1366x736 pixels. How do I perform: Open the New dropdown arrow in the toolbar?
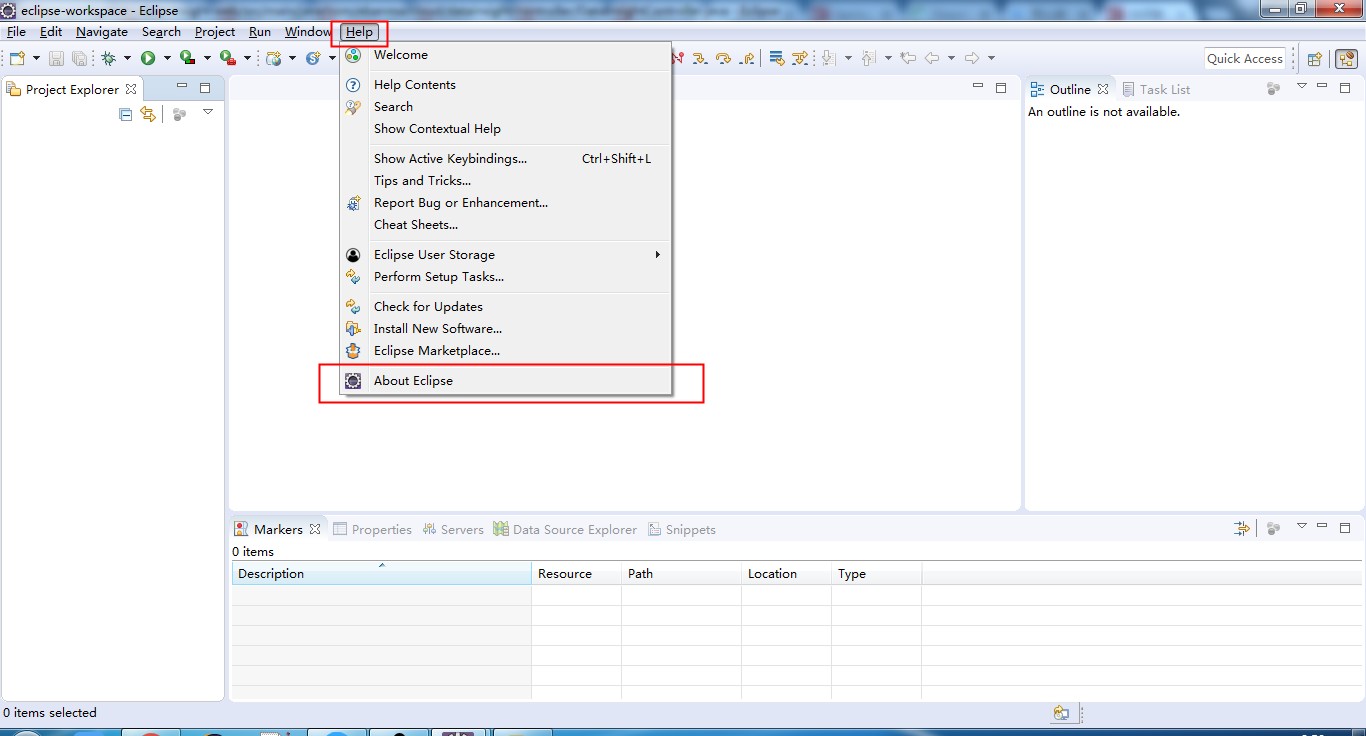[x=37, y=58]
